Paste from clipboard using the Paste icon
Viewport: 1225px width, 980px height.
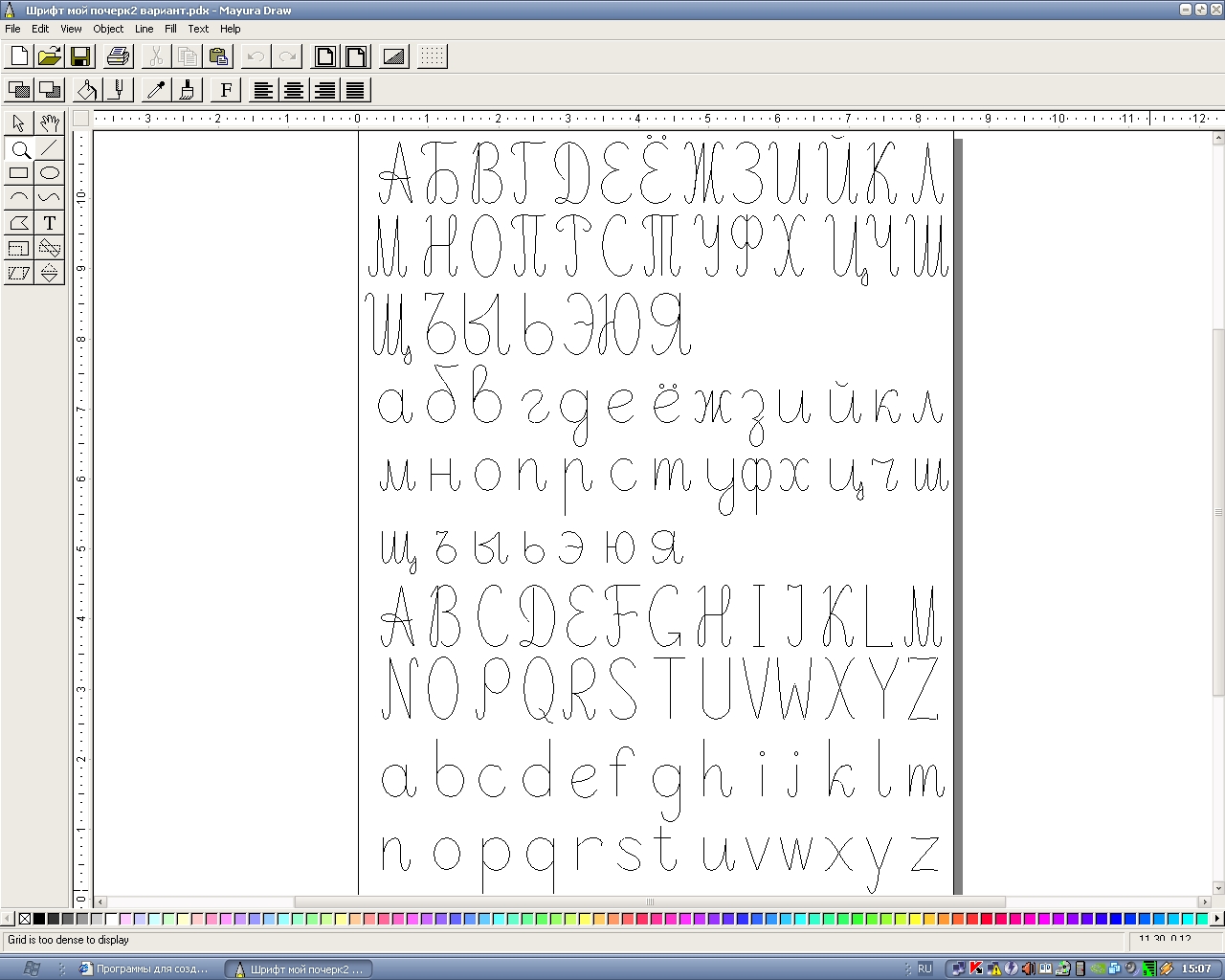point(218,56)
